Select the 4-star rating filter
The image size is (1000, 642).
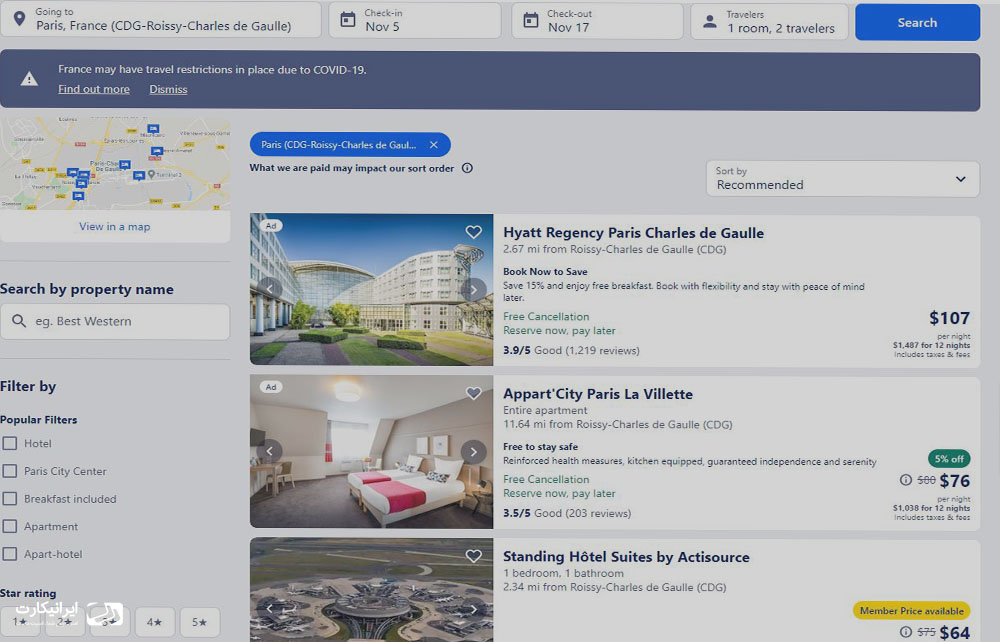tap(154, 622)
